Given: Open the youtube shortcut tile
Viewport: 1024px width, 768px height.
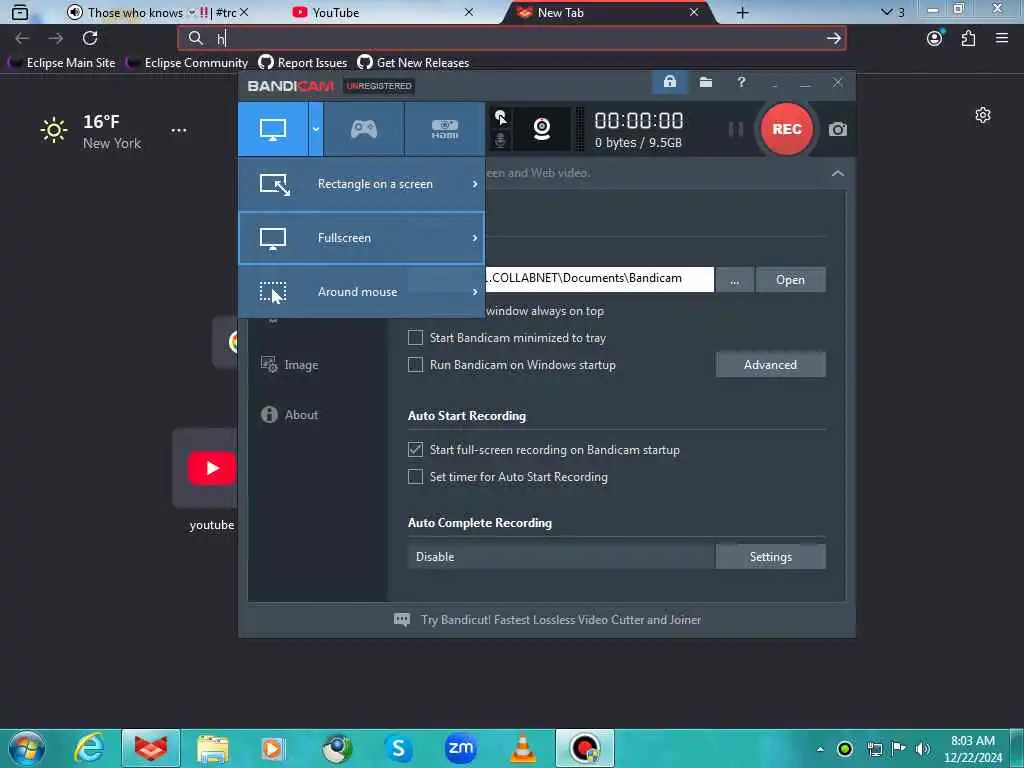Looking at the screenshot, I should (x=204, y=468).
